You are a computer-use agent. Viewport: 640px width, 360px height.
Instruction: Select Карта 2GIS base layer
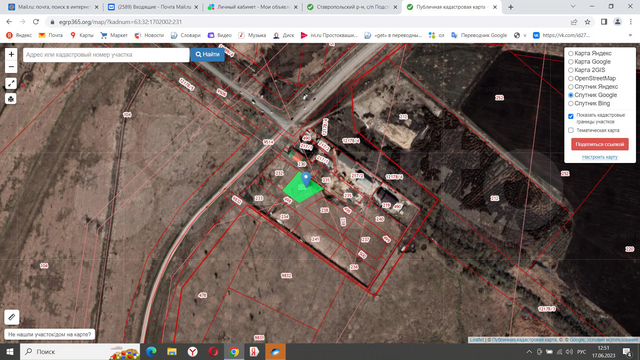coord(571,70)
